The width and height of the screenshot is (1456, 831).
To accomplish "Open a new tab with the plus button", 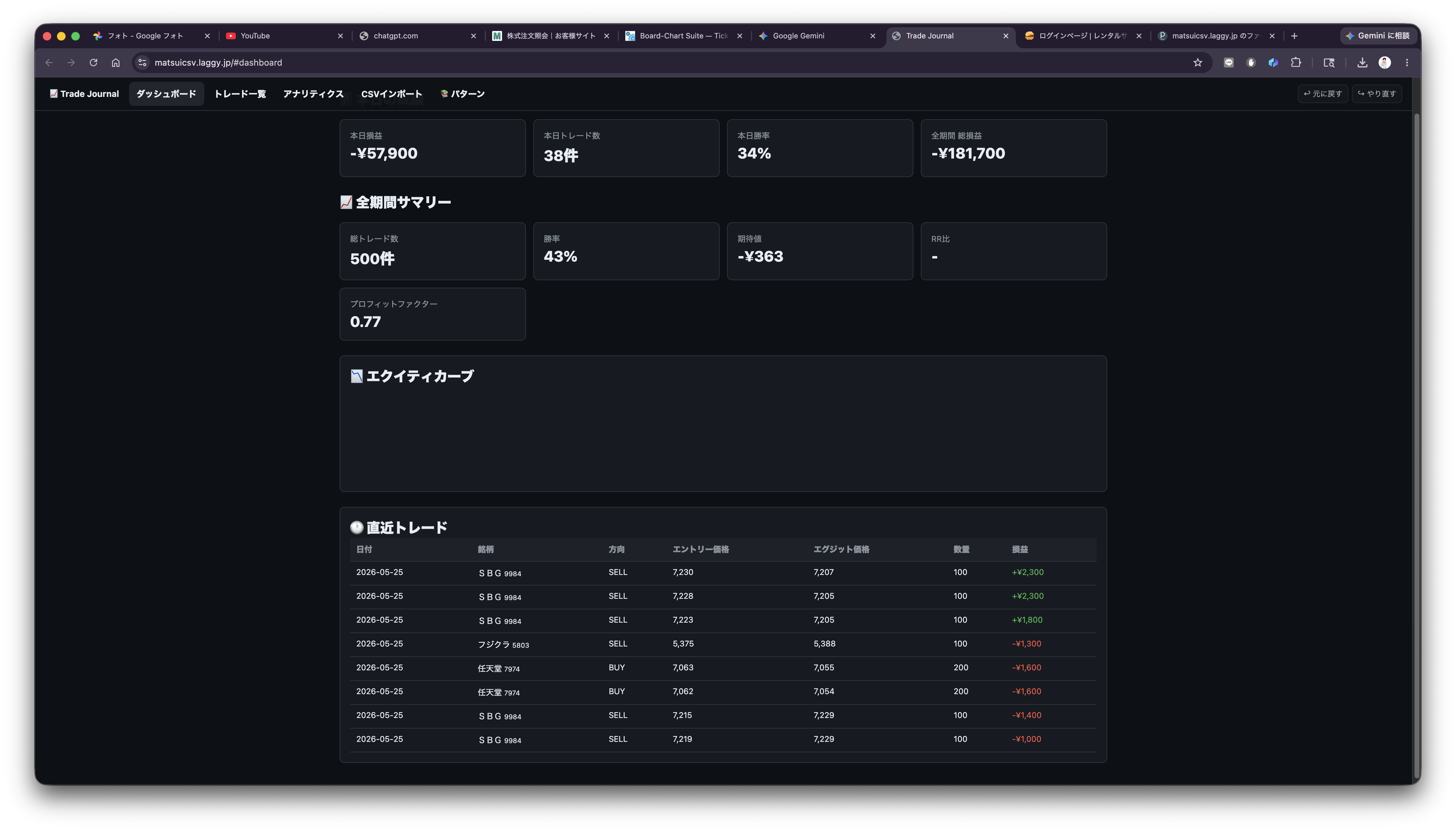I will tap(1294, 36).
